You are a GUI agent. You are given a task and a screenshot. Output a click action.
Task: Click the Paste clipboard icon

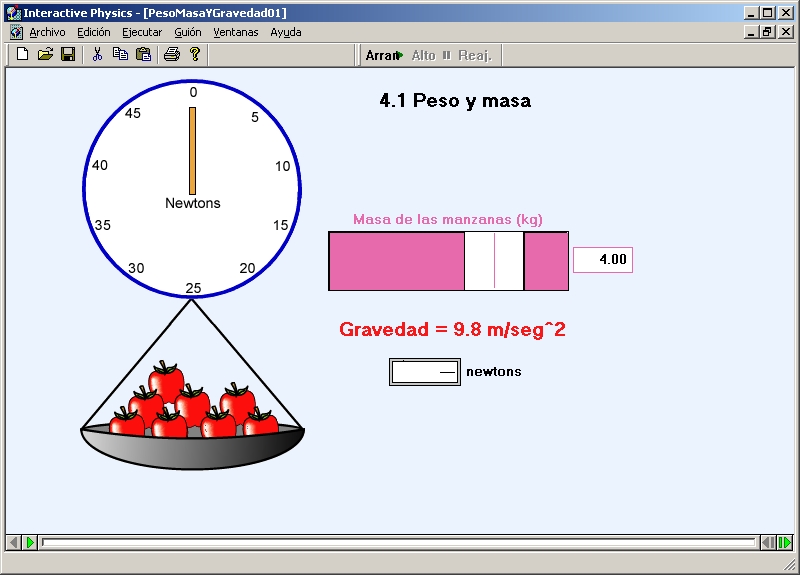(x=143, y=54)
